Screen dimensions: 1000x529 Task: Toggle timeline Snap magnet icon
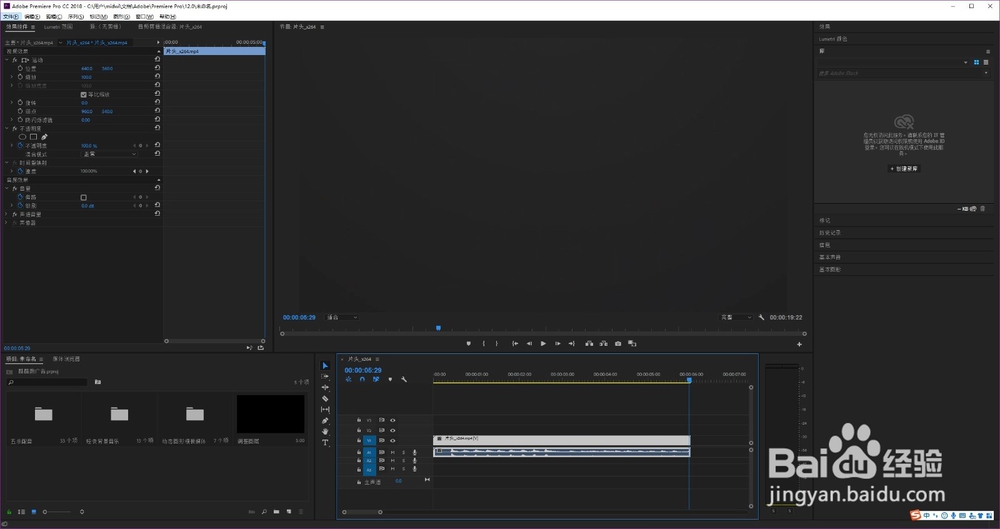362,379
